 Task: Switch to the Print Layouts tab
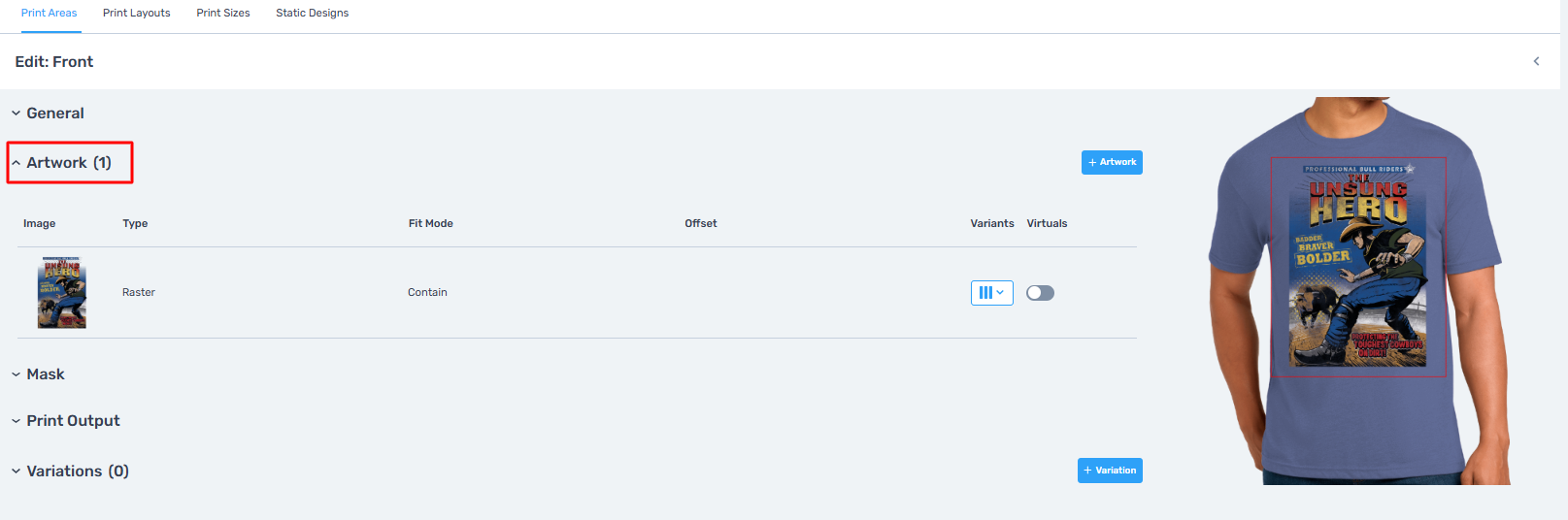pos(137,13)
